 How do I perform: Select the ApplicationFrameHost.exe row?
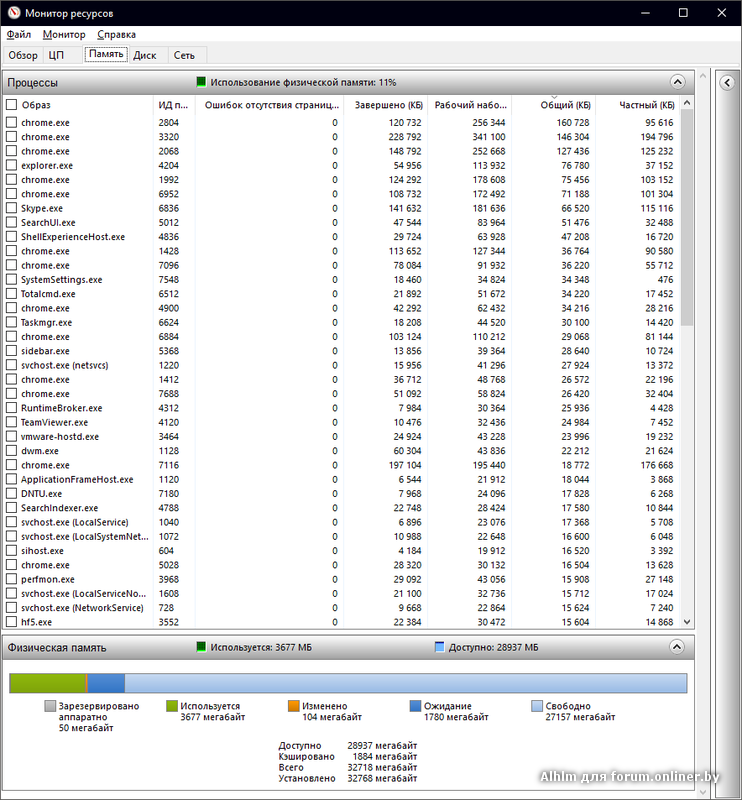click(x=342, y=480)
